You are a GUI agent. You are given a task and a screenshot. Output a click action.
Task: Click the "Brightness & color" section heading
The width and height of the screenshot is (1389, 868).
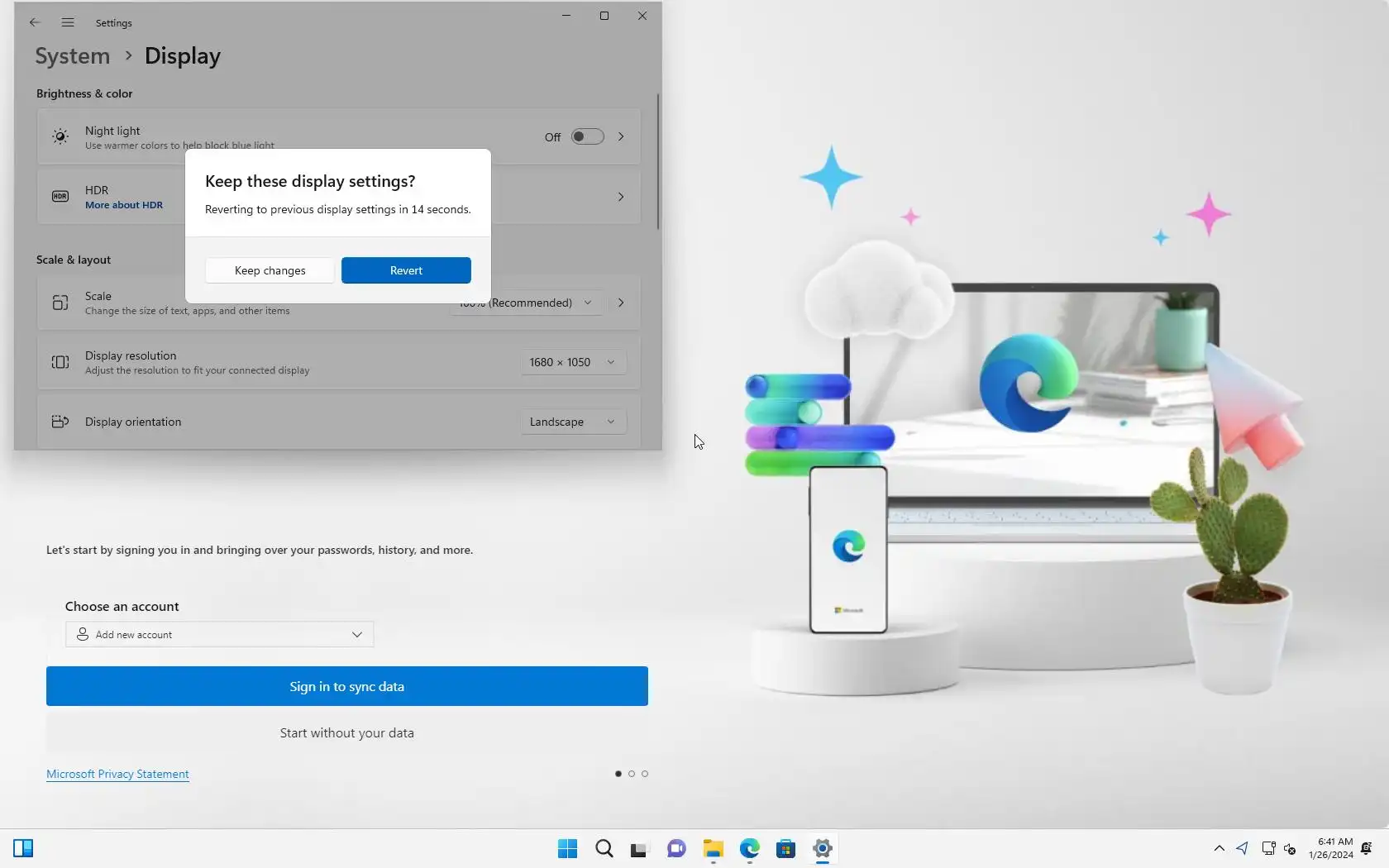84,93
